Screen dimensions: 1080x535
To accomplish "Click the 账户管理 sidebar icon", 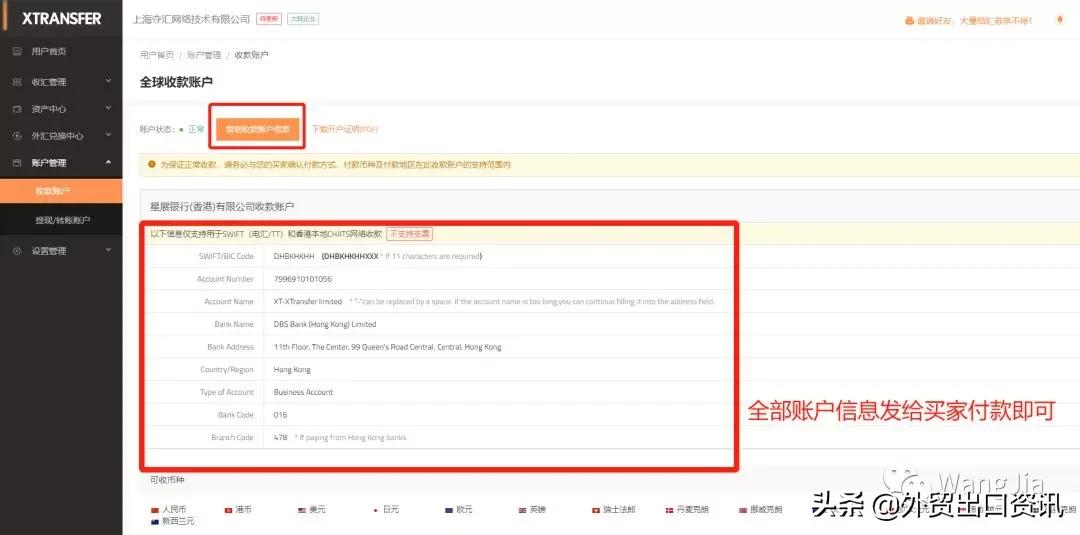I will pos(18,162).
